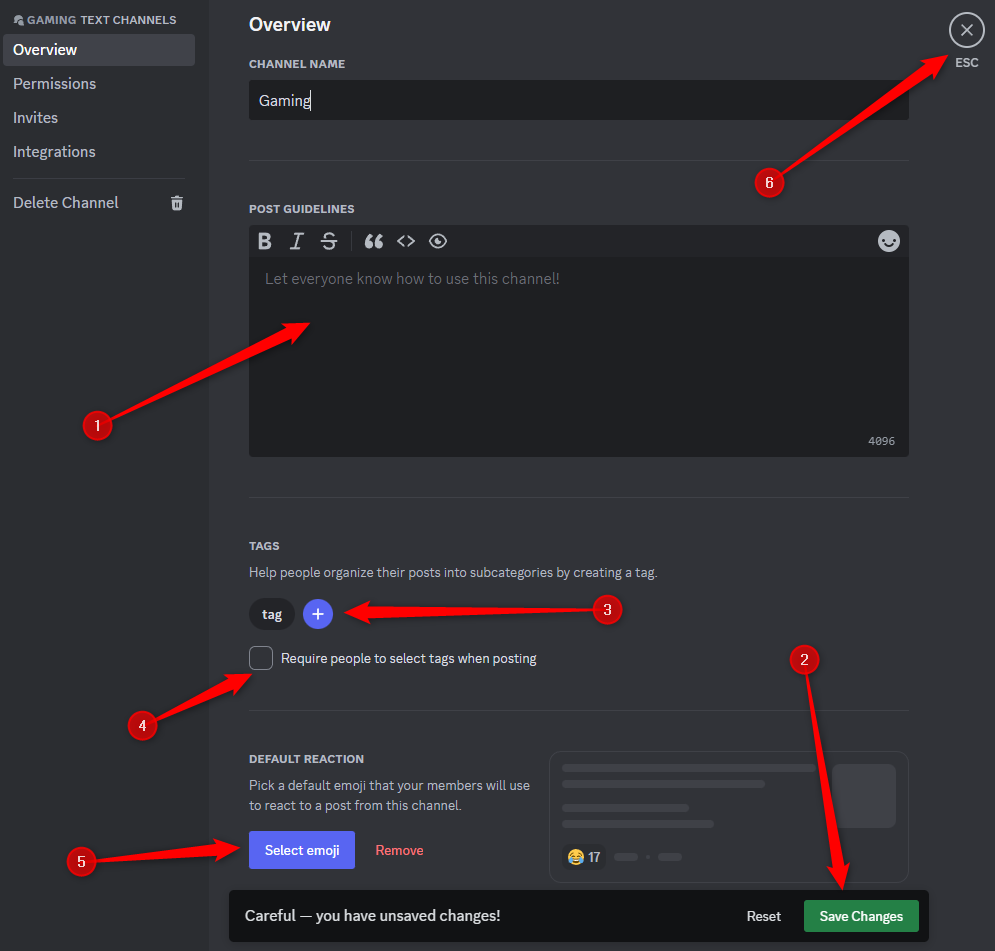Add a new tag with the plus button
The height and width of the screenshot is (951, 995).
point(317,613)
